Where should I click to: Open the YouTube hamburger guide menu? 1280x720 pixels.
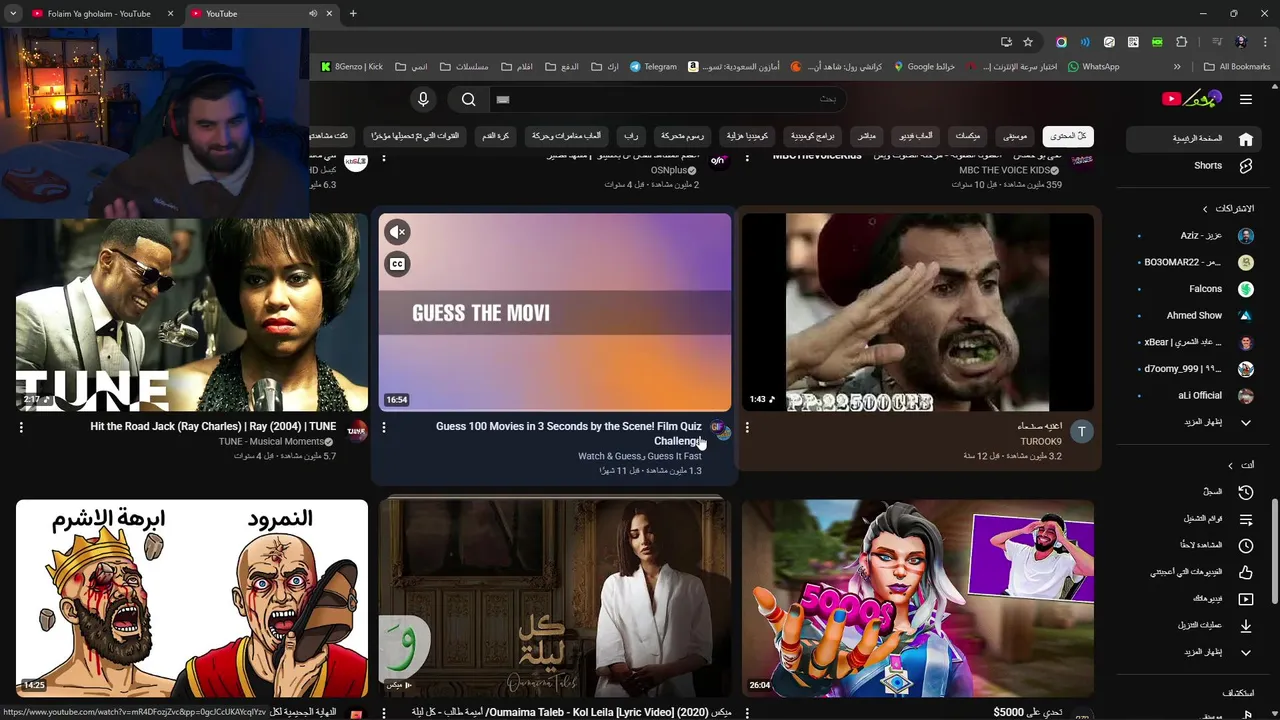coord(1245,99)
